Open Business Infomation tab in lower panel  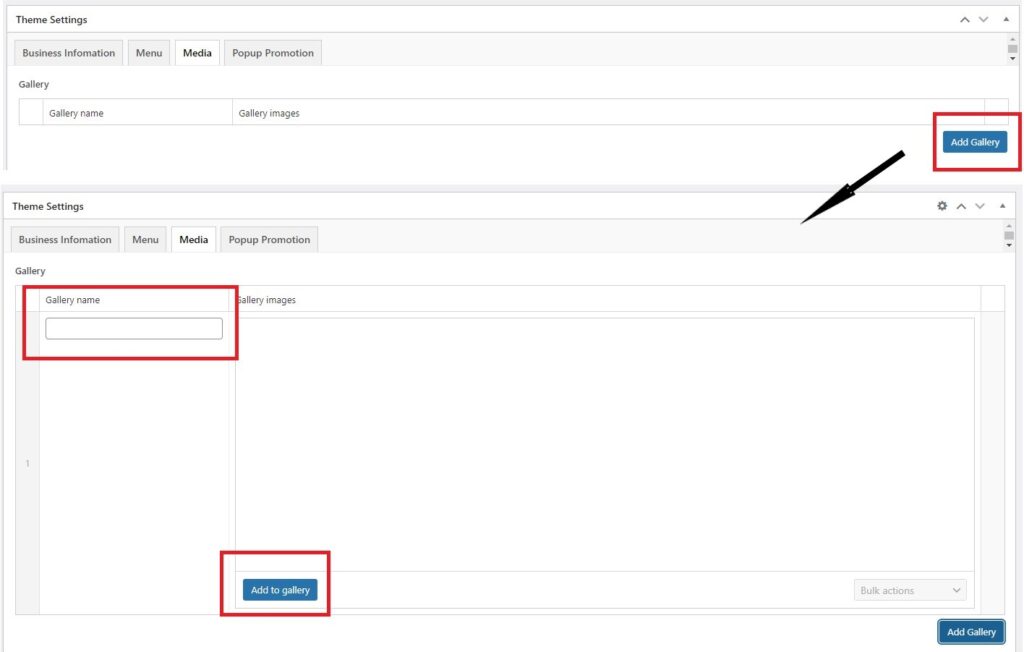tap(65, 240)
